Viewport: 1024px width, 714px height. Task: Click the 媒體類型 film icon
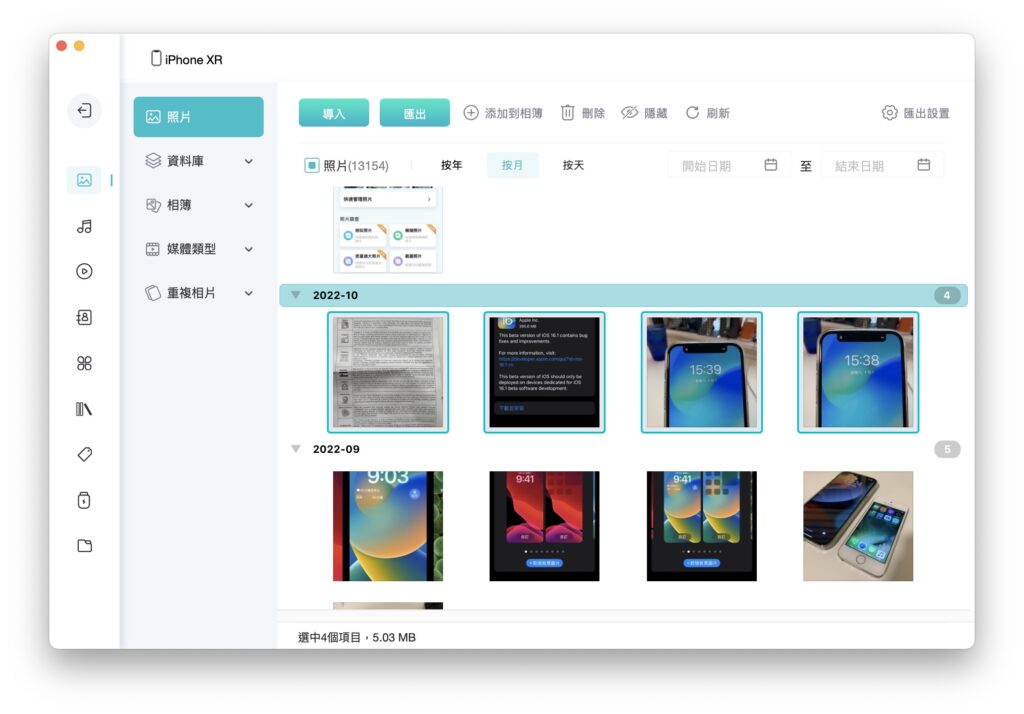[153, 249]
